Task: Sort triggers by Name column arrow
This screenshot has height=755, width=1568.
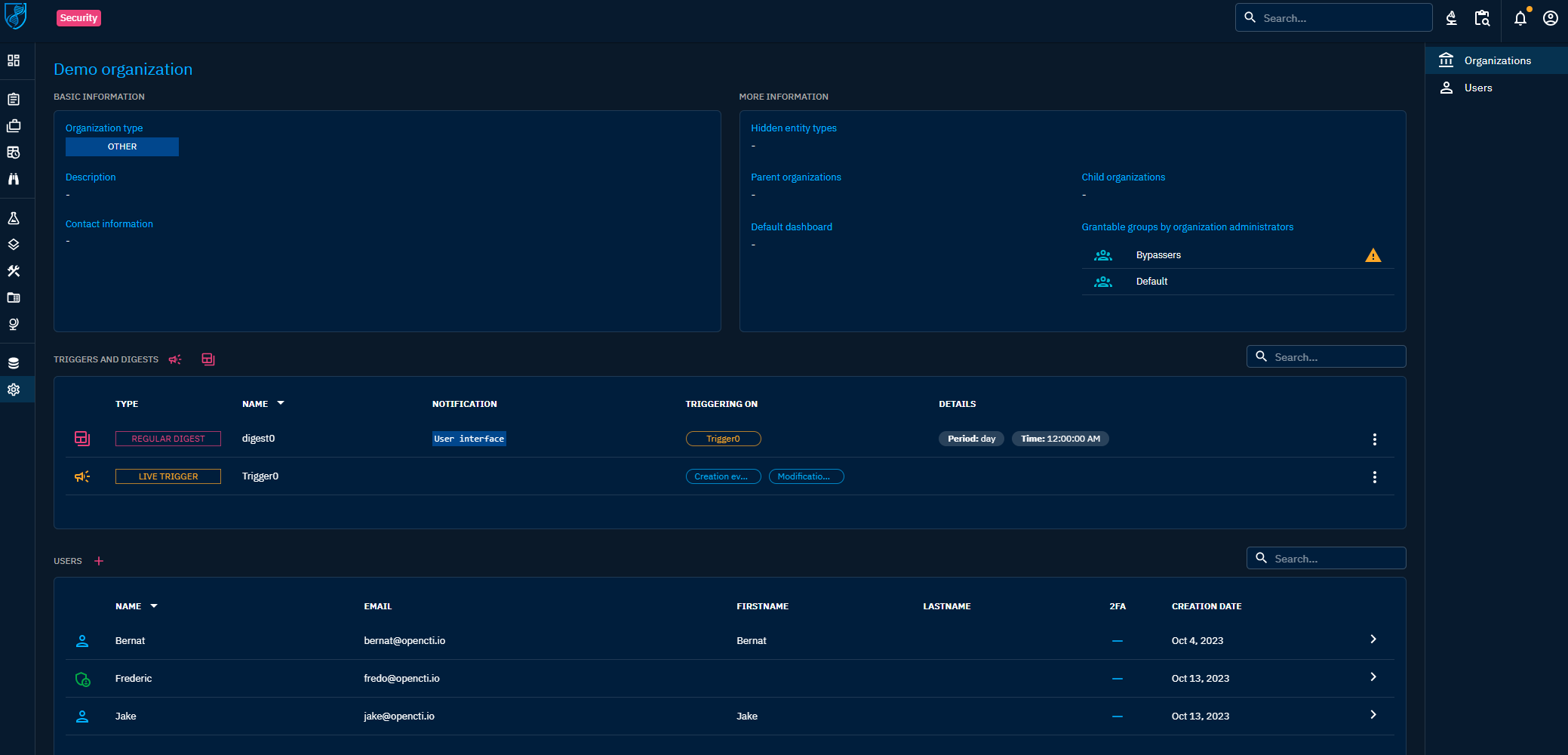Action: (281, 403)
